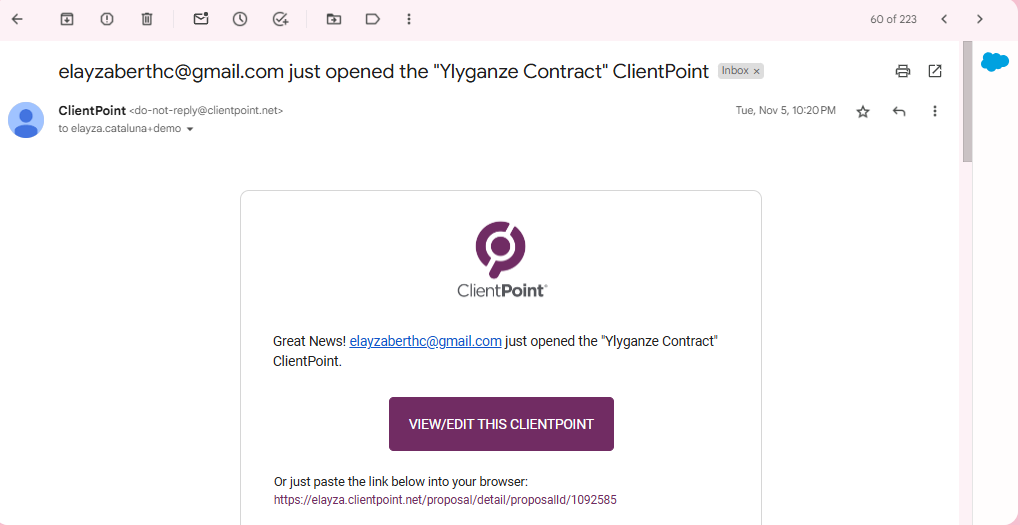The width and height of the screenshot is (1020, 525).
Task: Open the Move to folder icon
Action: 334,20
